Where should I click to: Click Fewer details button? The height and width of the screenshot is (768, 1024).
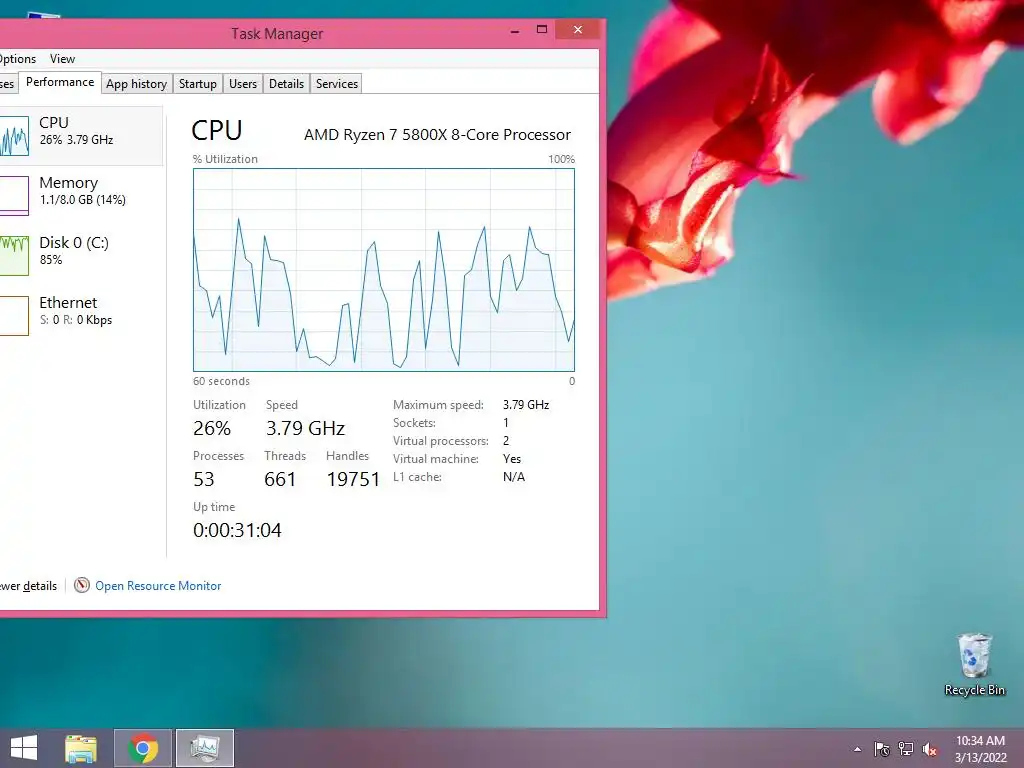(28, 586)
